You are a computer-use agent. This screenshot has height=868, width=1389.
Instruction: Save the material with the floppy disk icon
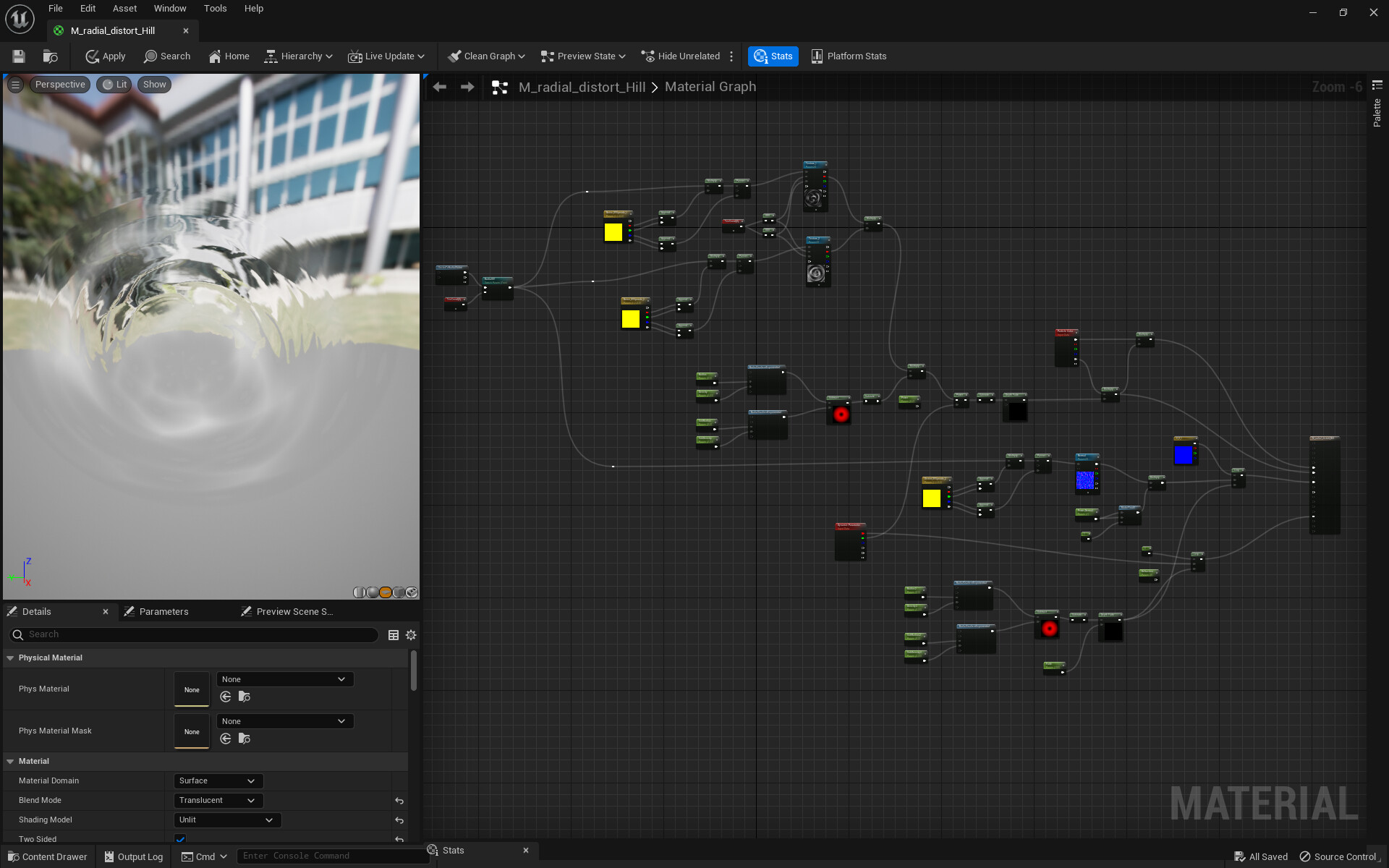[19, 56]
